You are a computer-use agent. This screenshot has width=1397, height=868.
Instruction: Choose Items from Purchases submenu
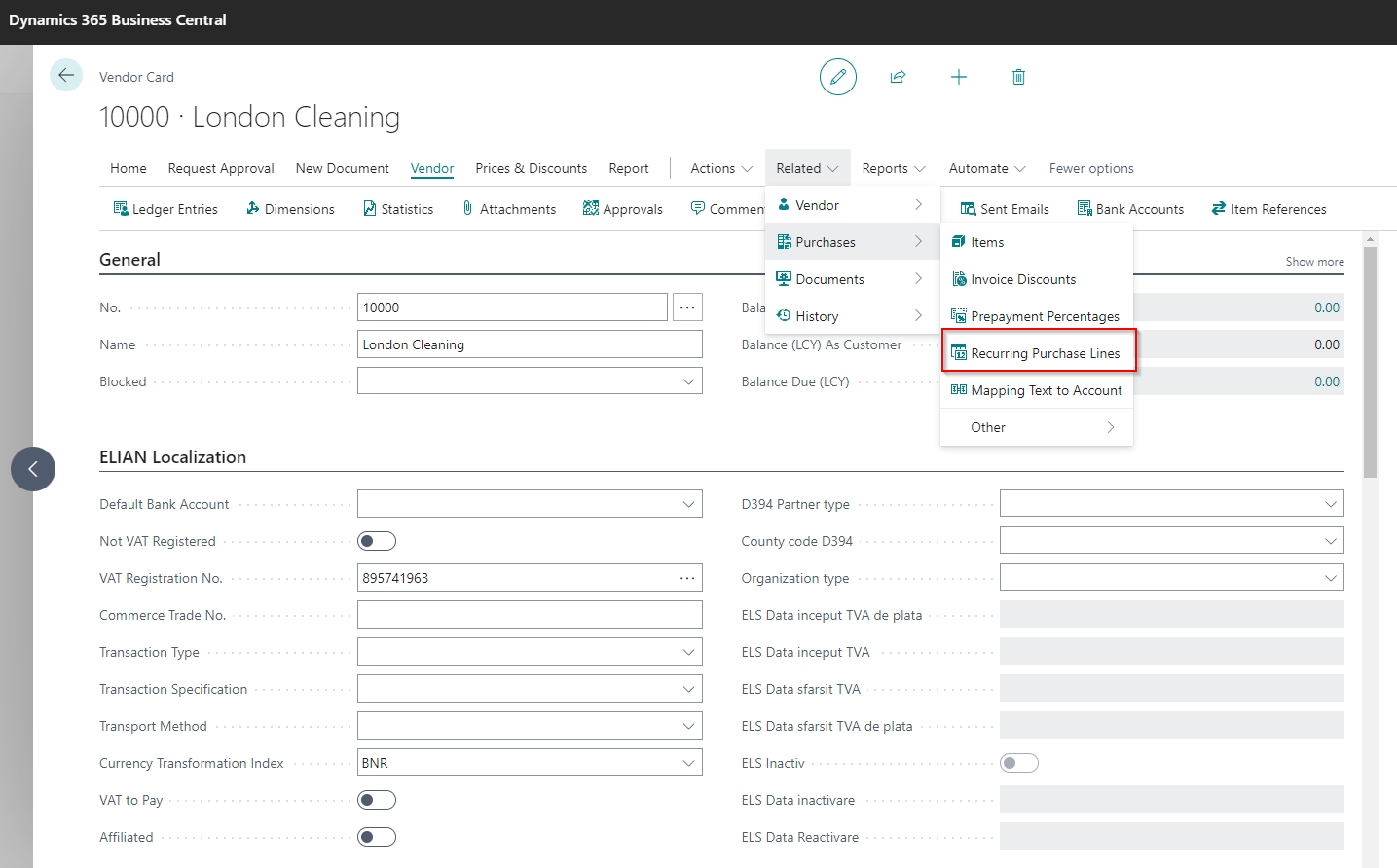coord(1037,242)
